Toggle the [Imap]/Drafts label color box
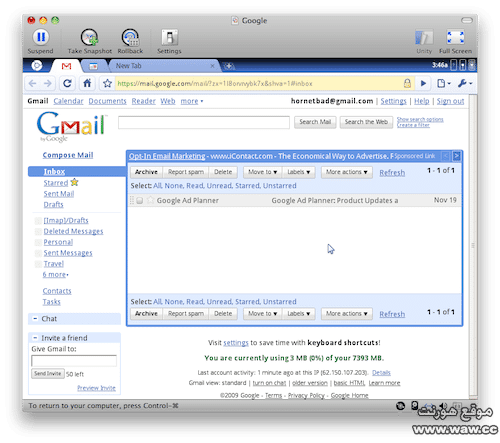 pyautogui.click(x=38, y=220)
